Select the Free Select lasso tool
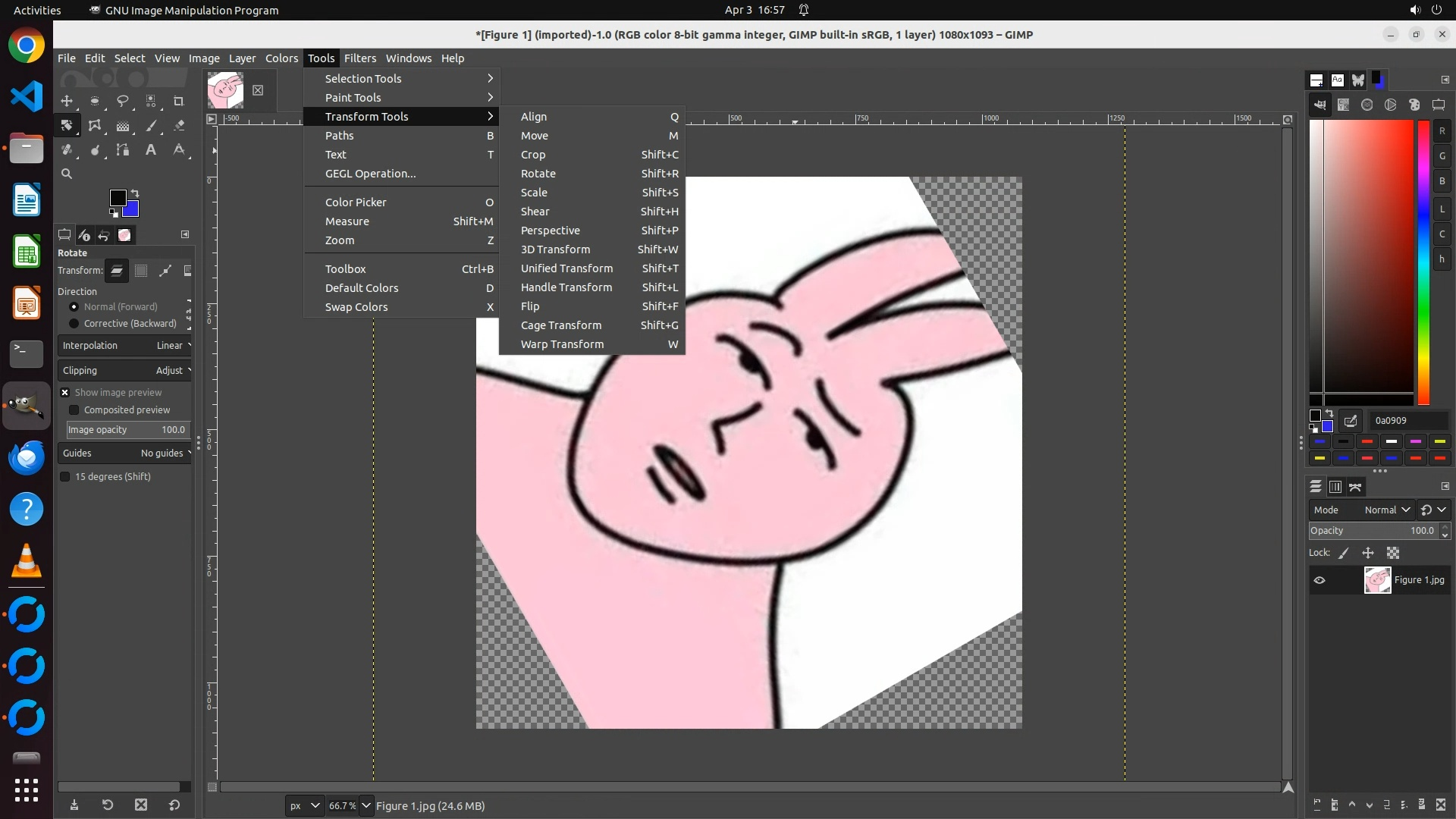Image resolution: width=1456 pixels, height=819 pixels. pos(123,101)
